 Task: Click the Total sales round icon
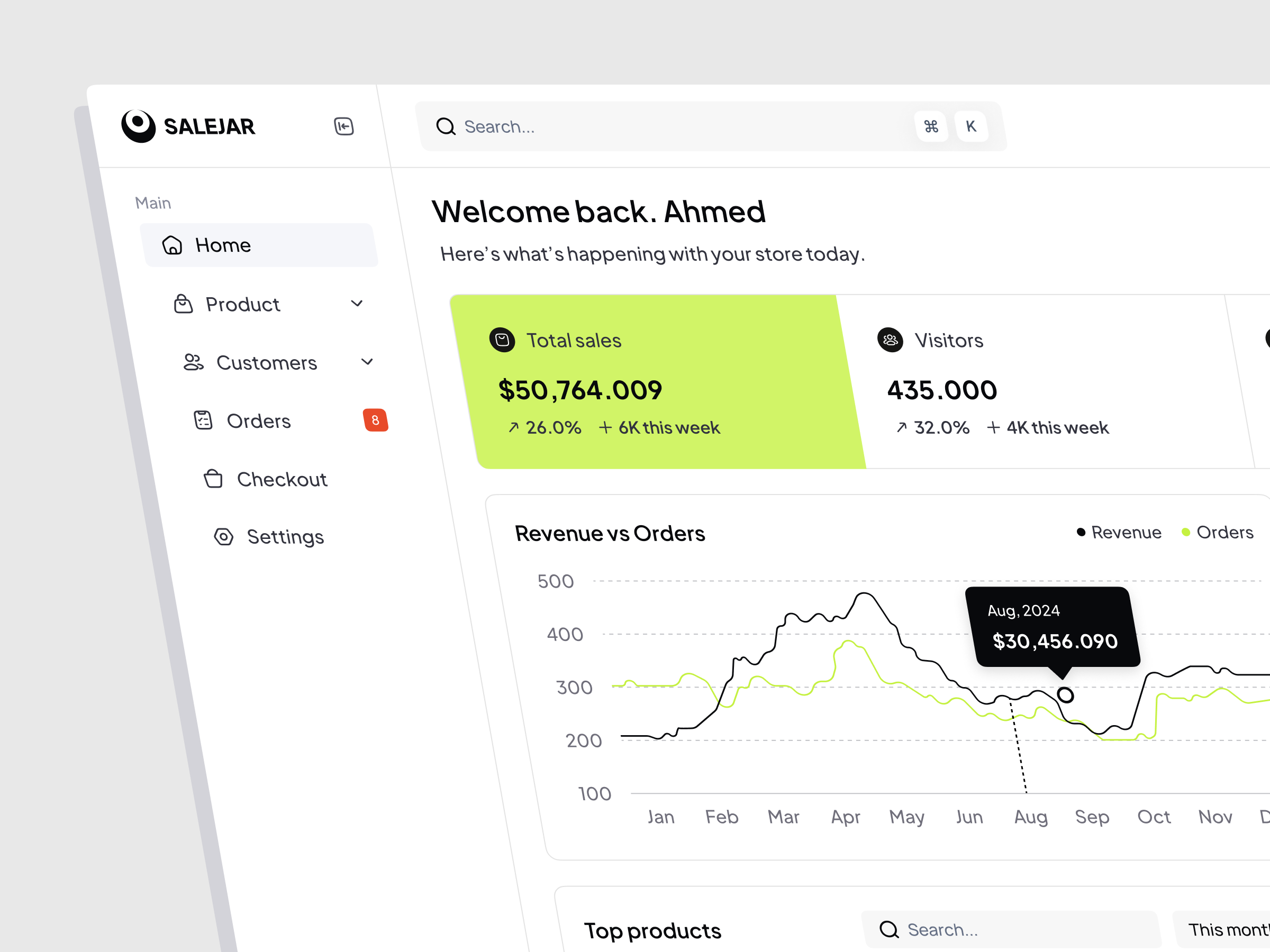(502, 340)
